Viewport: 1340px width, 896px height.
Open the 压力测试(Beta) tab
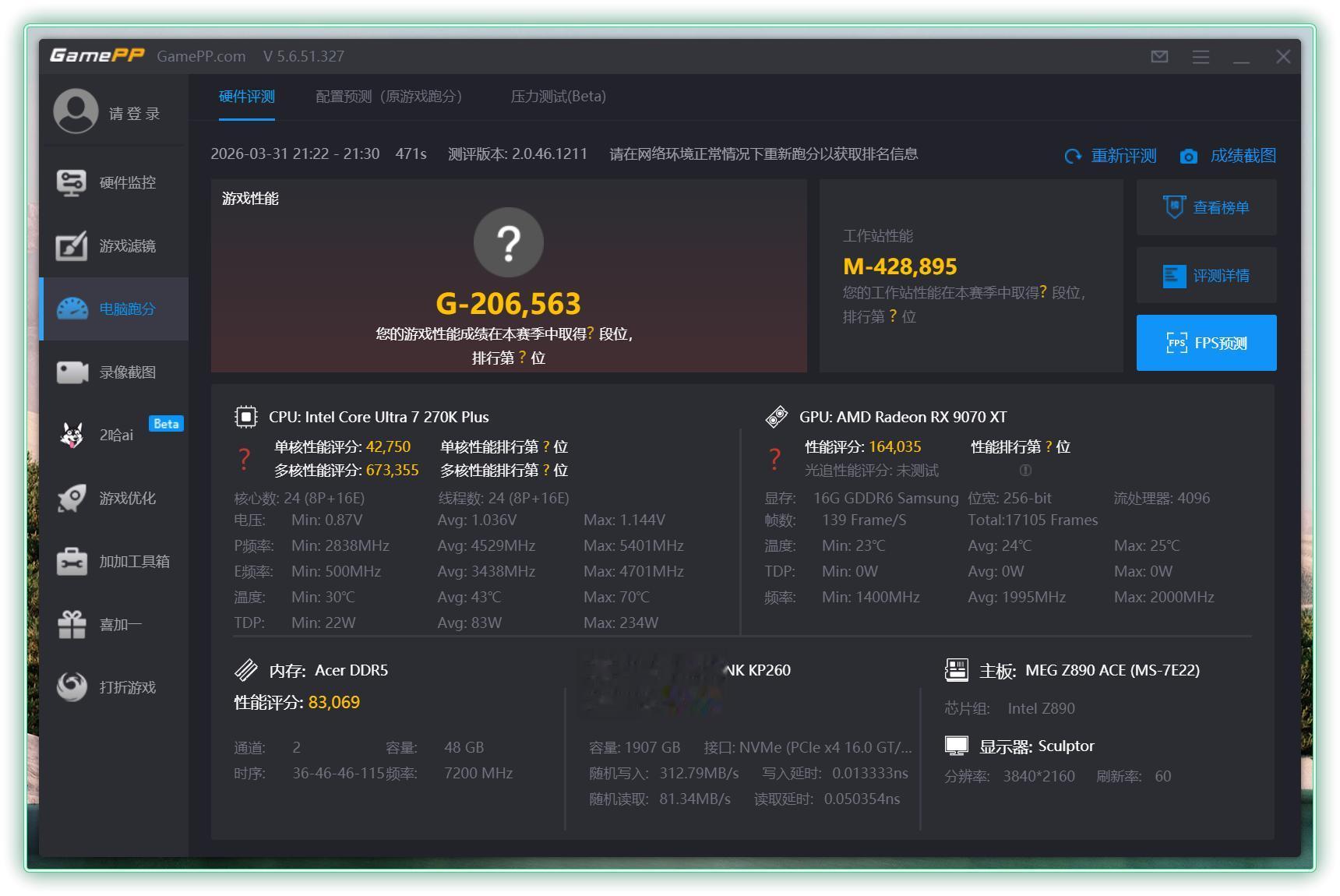559,97
